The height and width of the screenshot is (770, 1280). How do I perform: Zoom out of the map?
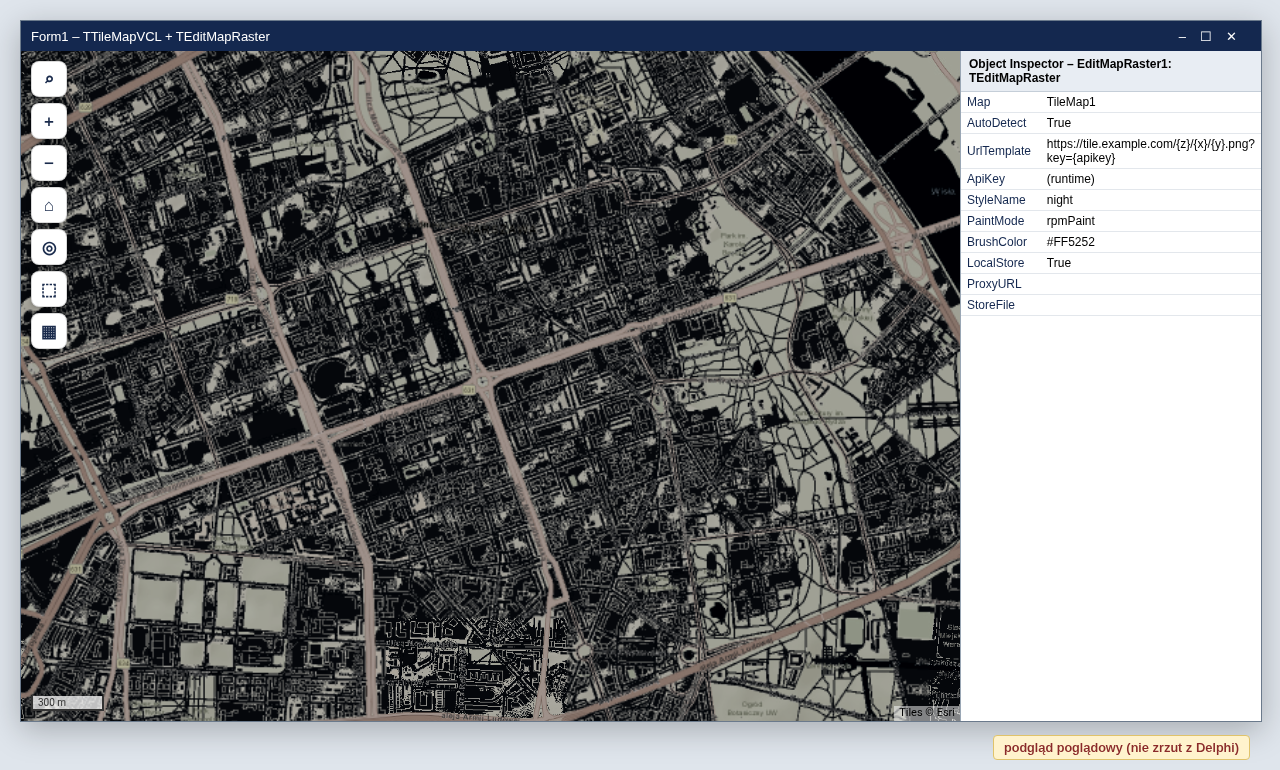coord(49,163)
